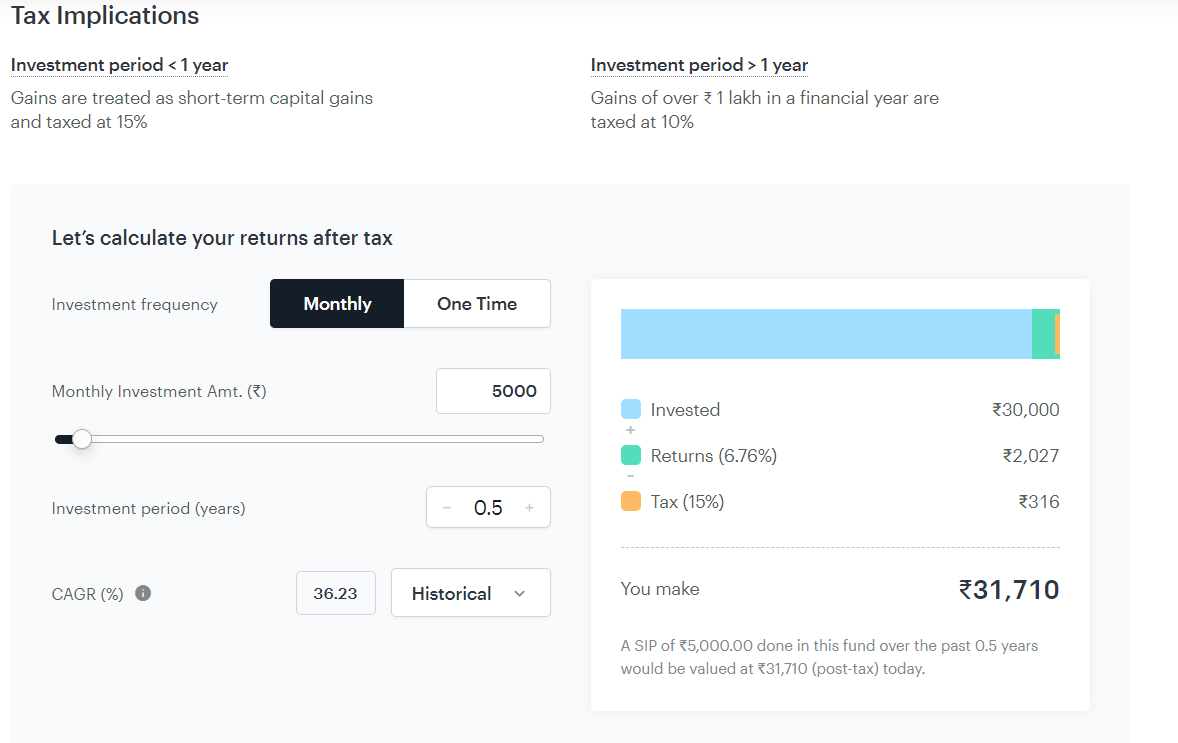The width and height of the screenshot is (1178, 743).
Task: Click the CAGR info icon
Action: [x=143, y=593]
